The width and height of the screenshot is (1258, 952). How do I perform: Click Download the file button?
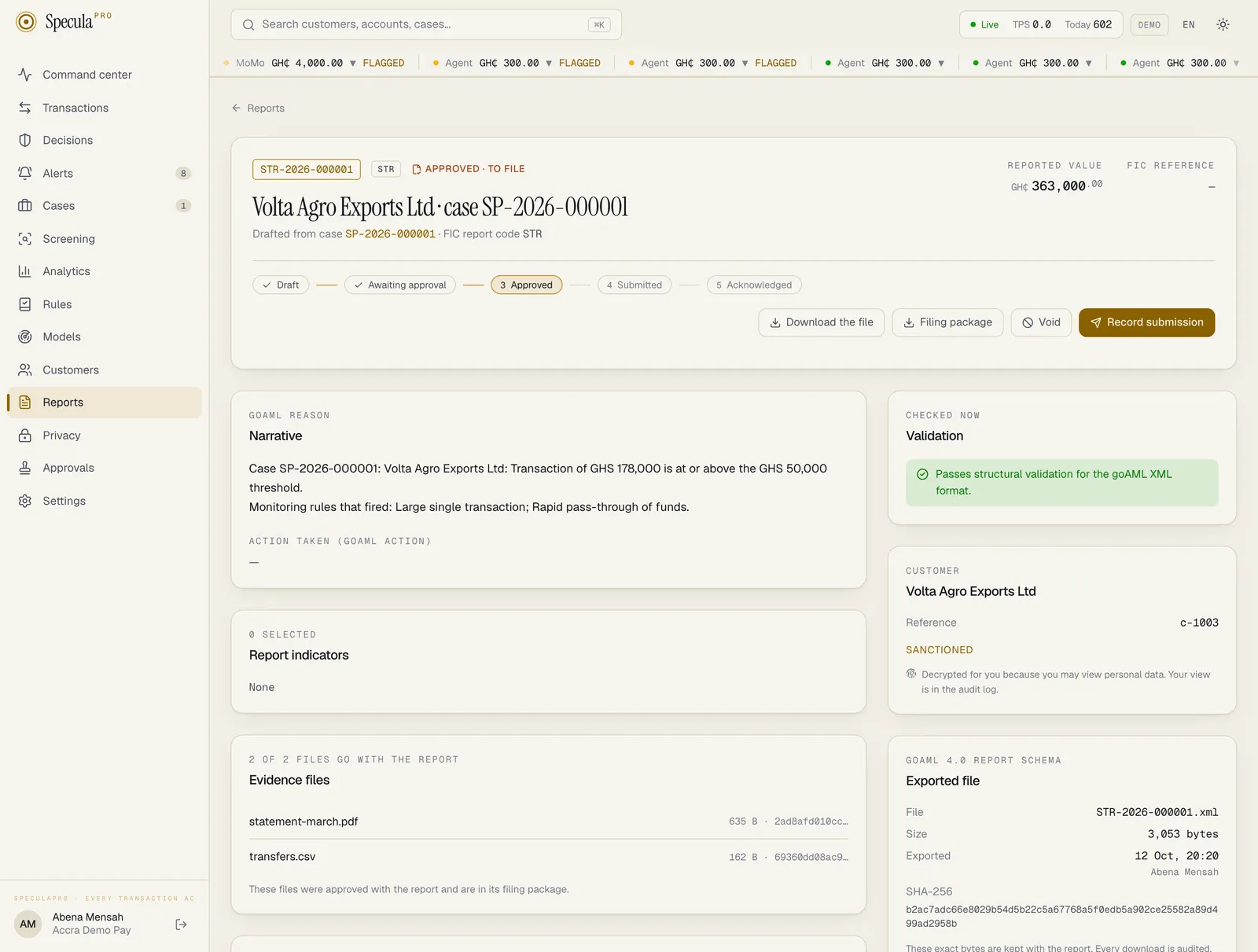822,322
